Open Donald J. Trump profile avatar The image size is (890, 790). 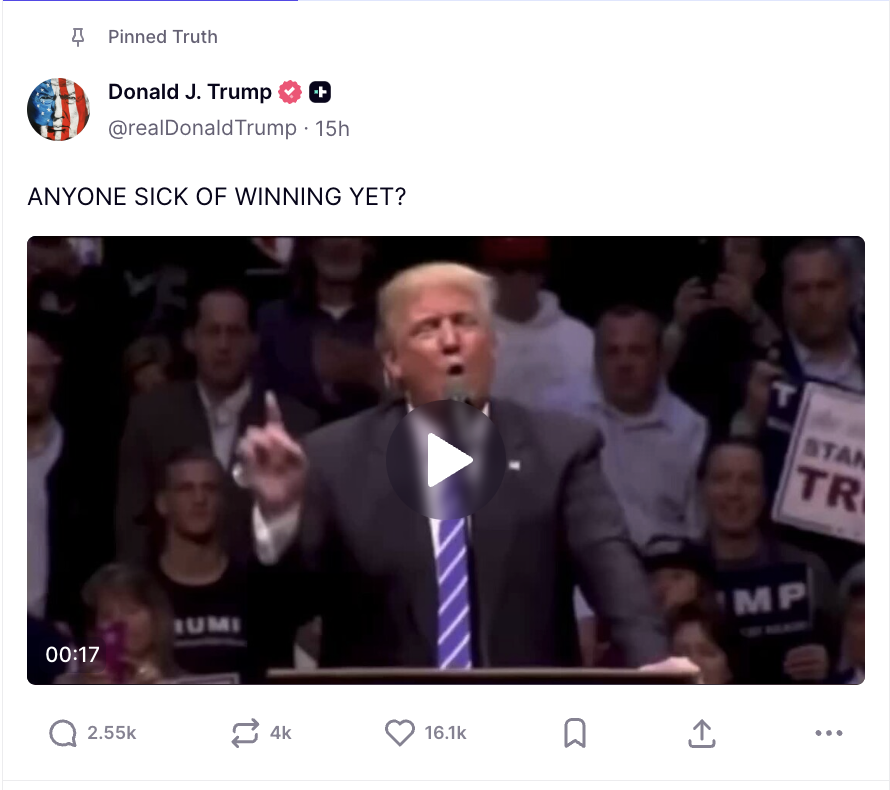[x=58, y=109]
